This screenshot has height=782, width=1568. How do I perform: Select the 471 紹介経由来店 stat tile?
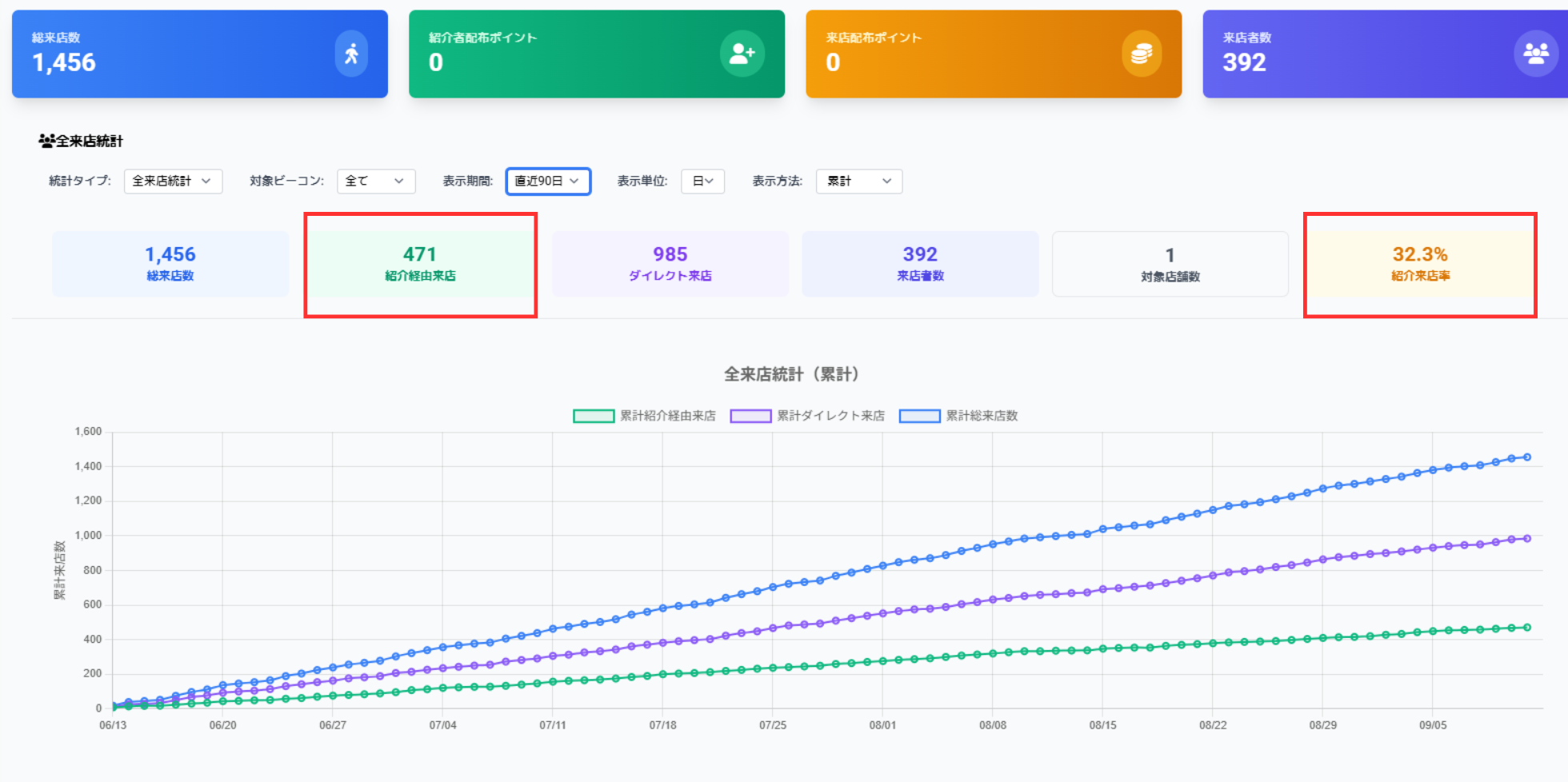coord(420,264)
